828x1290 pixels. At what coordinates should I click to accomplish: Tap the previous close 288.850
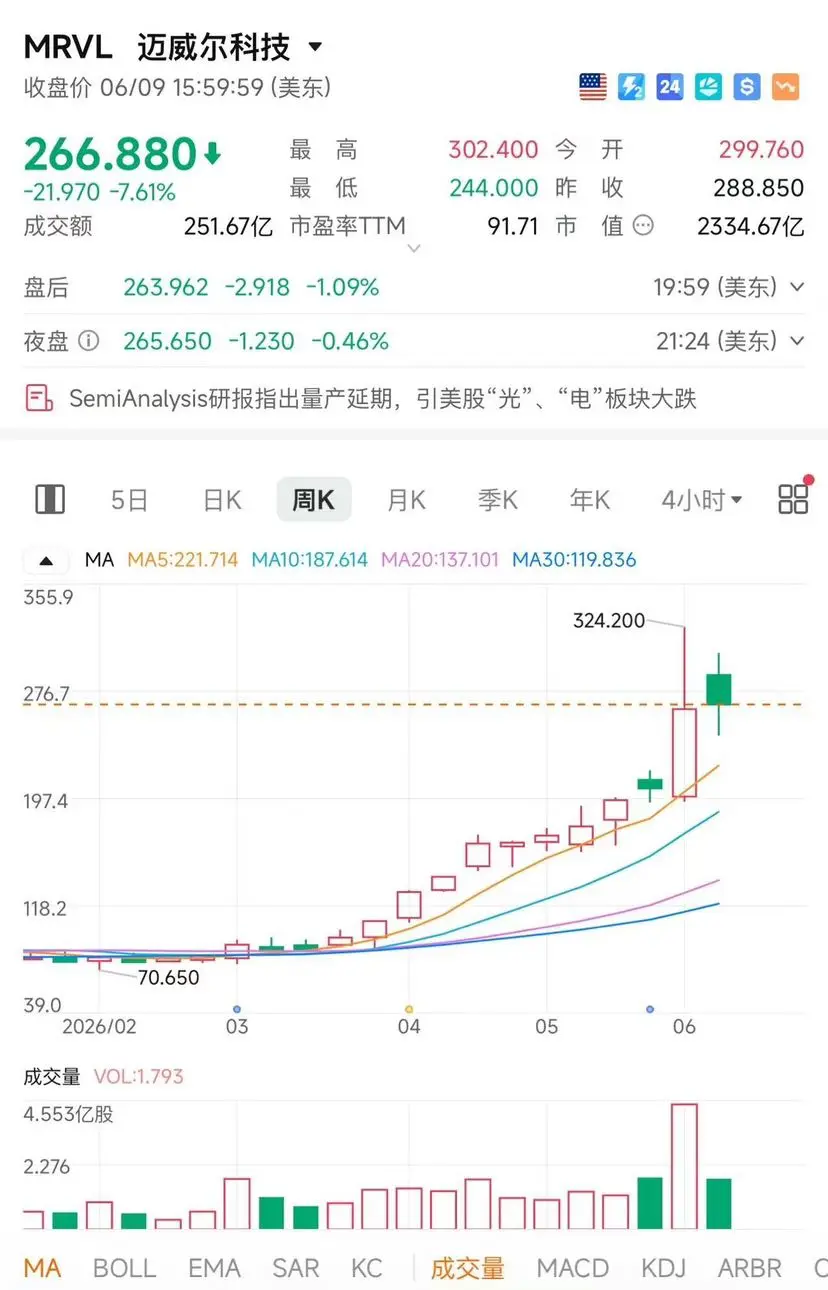[x=758, y=188]
